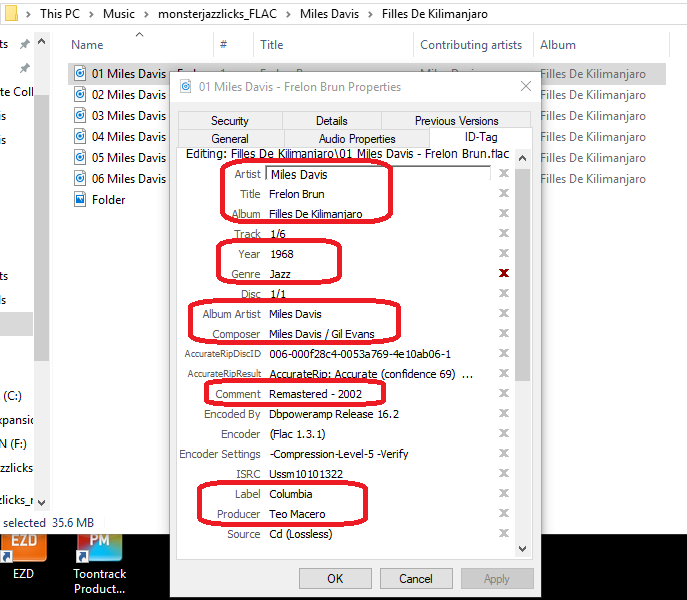Switch to the Details tab
This screenshot has width=687, height=600.
pyautogui.click(x=331, y=120)
